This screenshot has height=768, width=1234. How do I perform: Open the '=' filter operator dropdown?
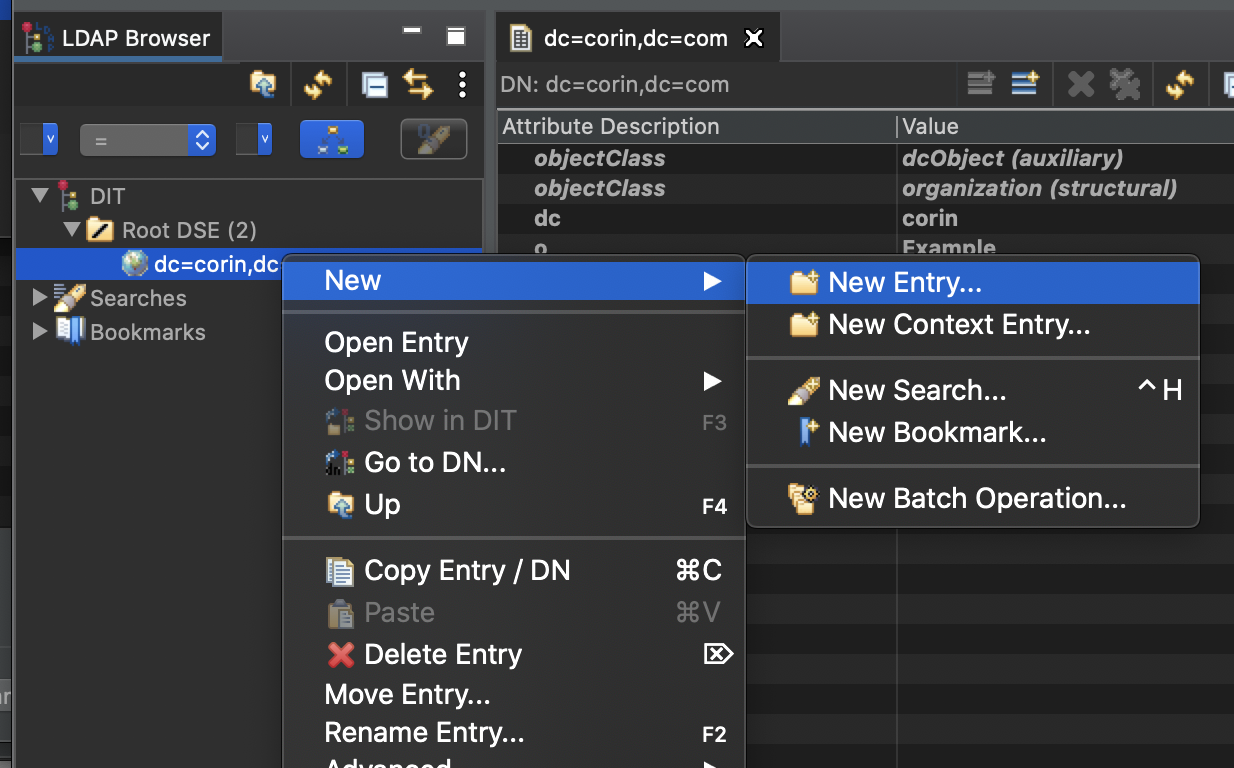click(147, 140)
